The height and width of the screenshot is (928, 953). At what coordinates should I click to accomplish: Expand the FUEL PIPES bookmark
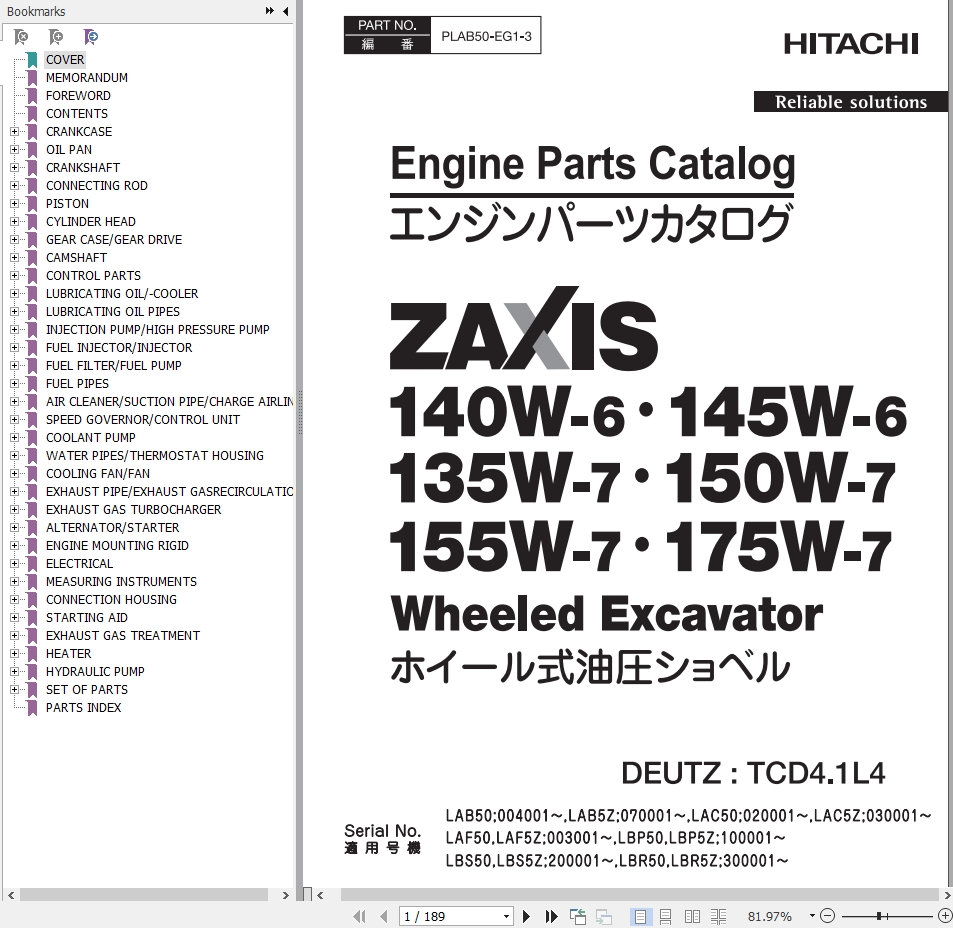[x=15, y=383]
